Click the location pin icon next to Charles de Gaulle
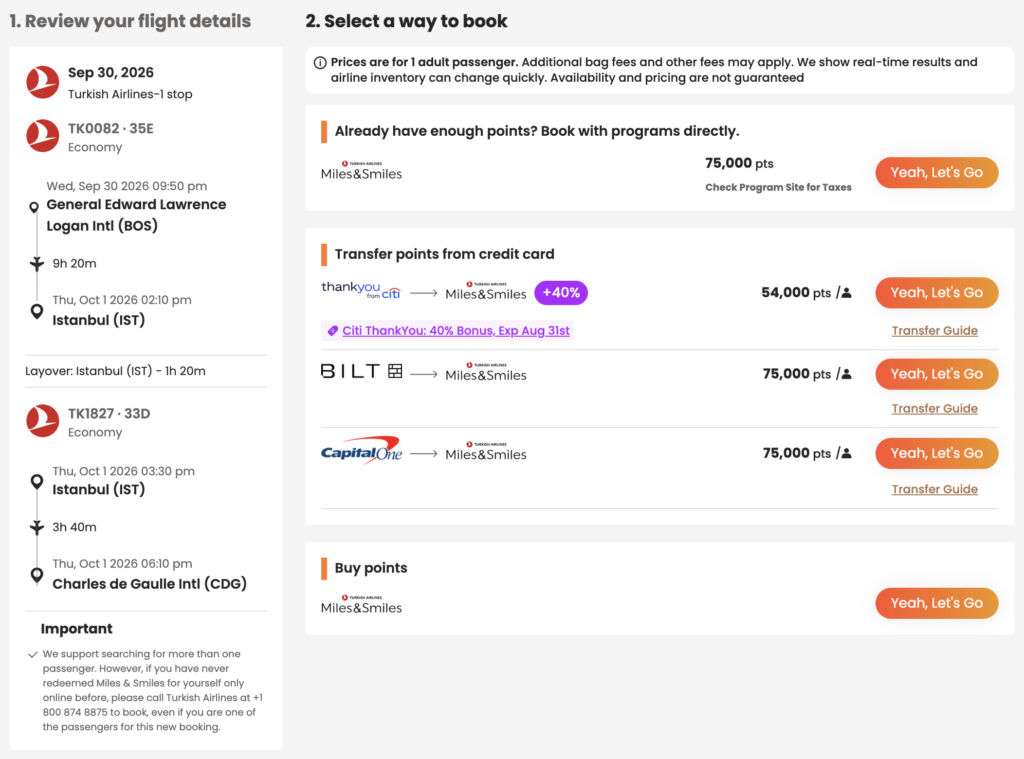The height and width of the screenshot is (759, 1024). coord(37,575)
